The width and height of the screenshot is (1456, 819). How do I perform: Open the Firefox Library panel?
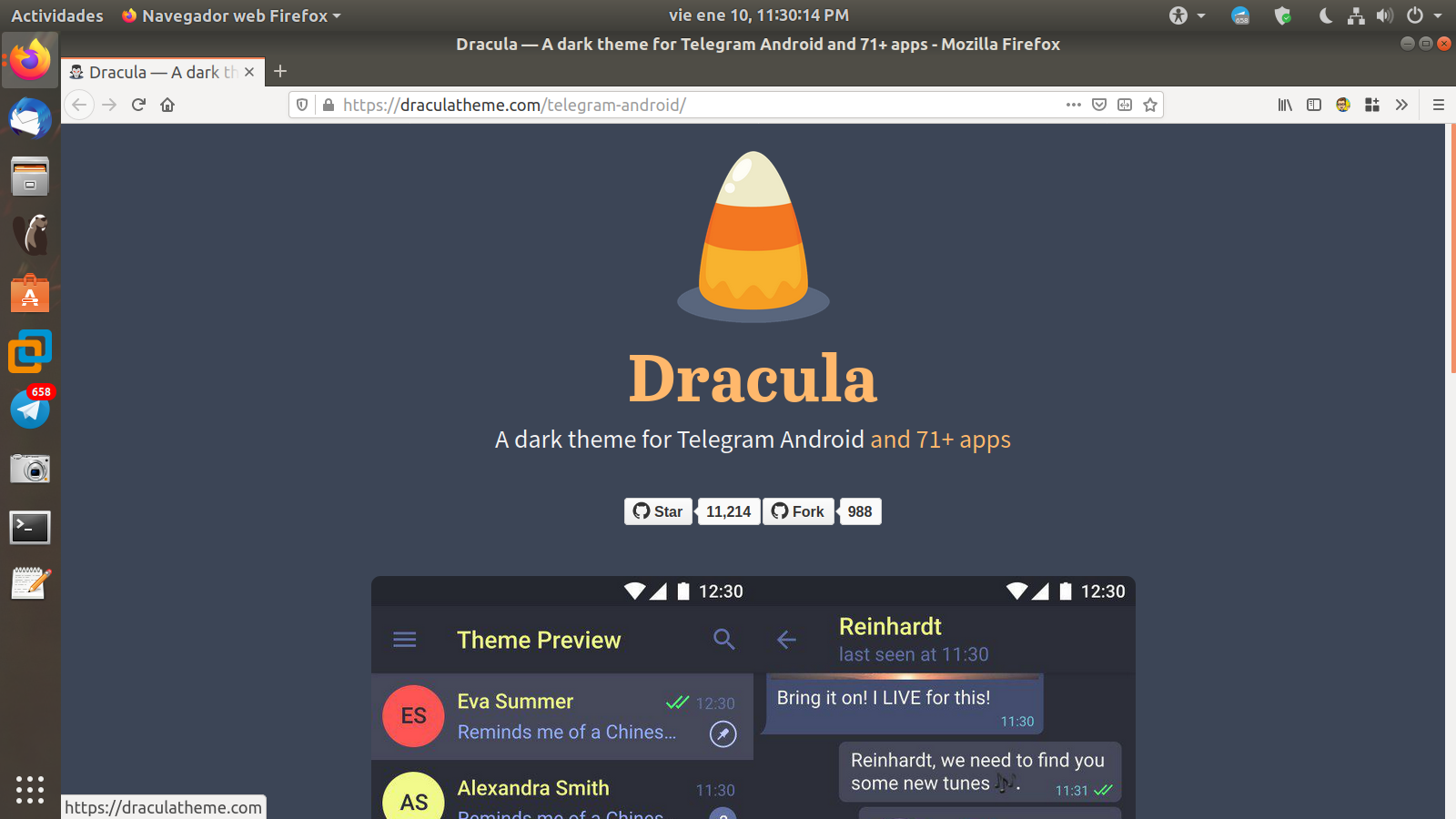(x=1284, y=105)
